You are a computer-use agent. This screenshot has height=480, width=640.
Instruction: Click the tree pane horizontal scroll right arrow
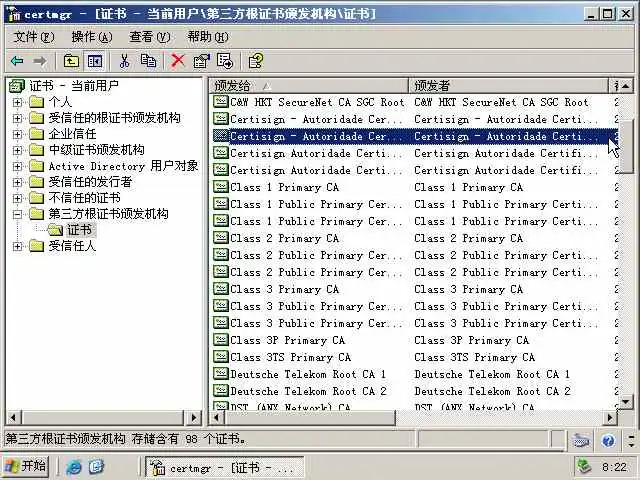(193, 418)
